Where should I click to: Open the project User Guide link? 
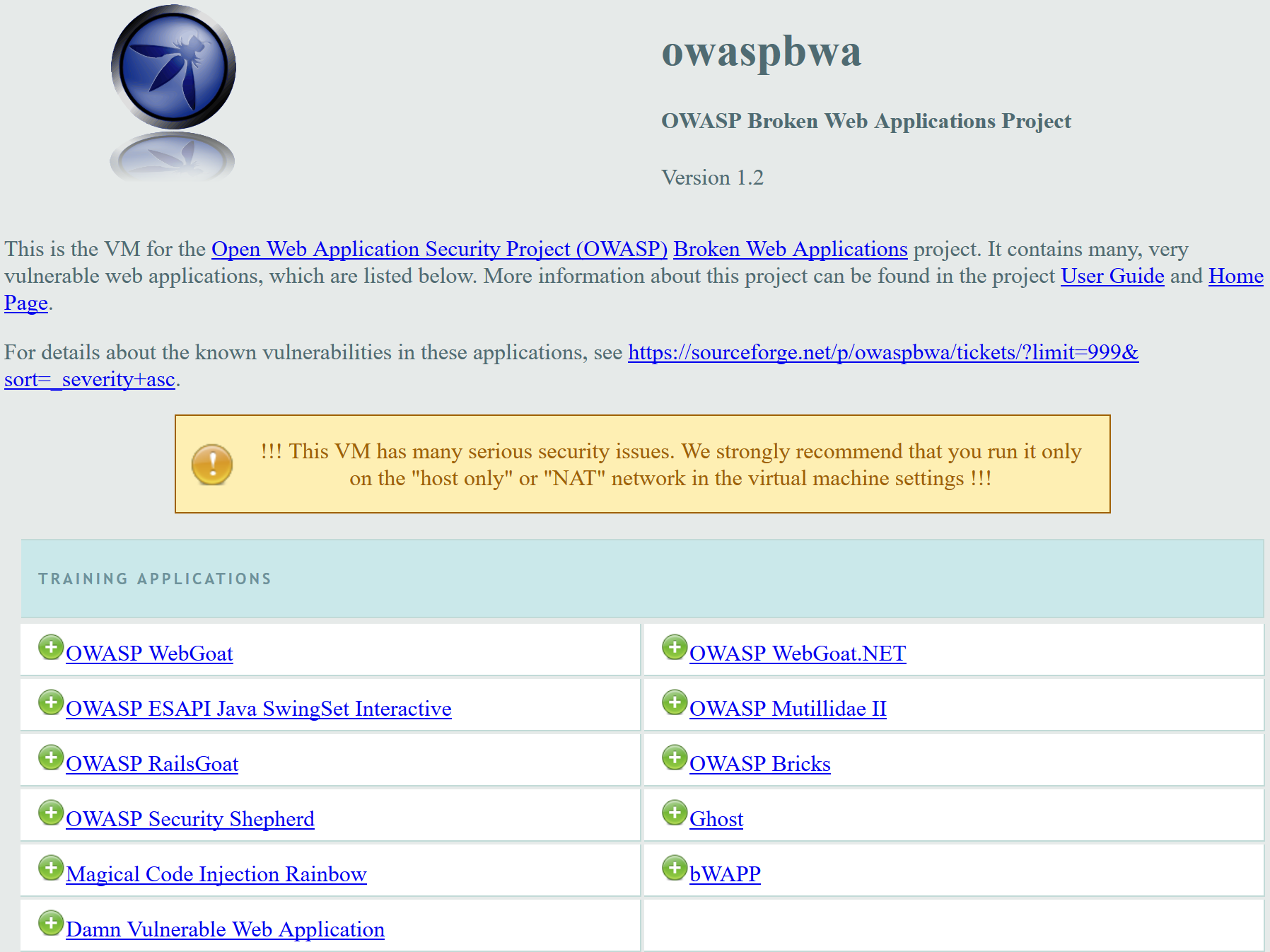[1112, 276]
